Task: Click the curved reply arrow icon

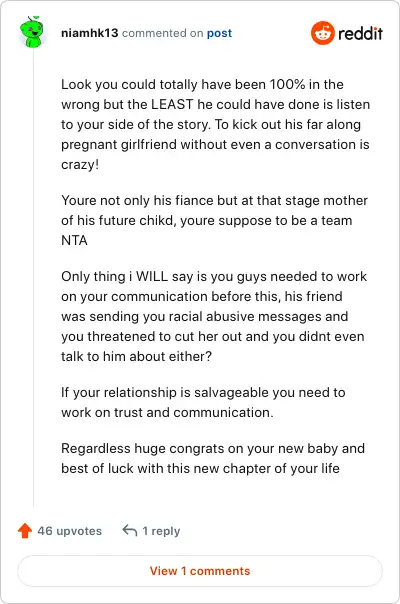Action: (x=130, y=530)
